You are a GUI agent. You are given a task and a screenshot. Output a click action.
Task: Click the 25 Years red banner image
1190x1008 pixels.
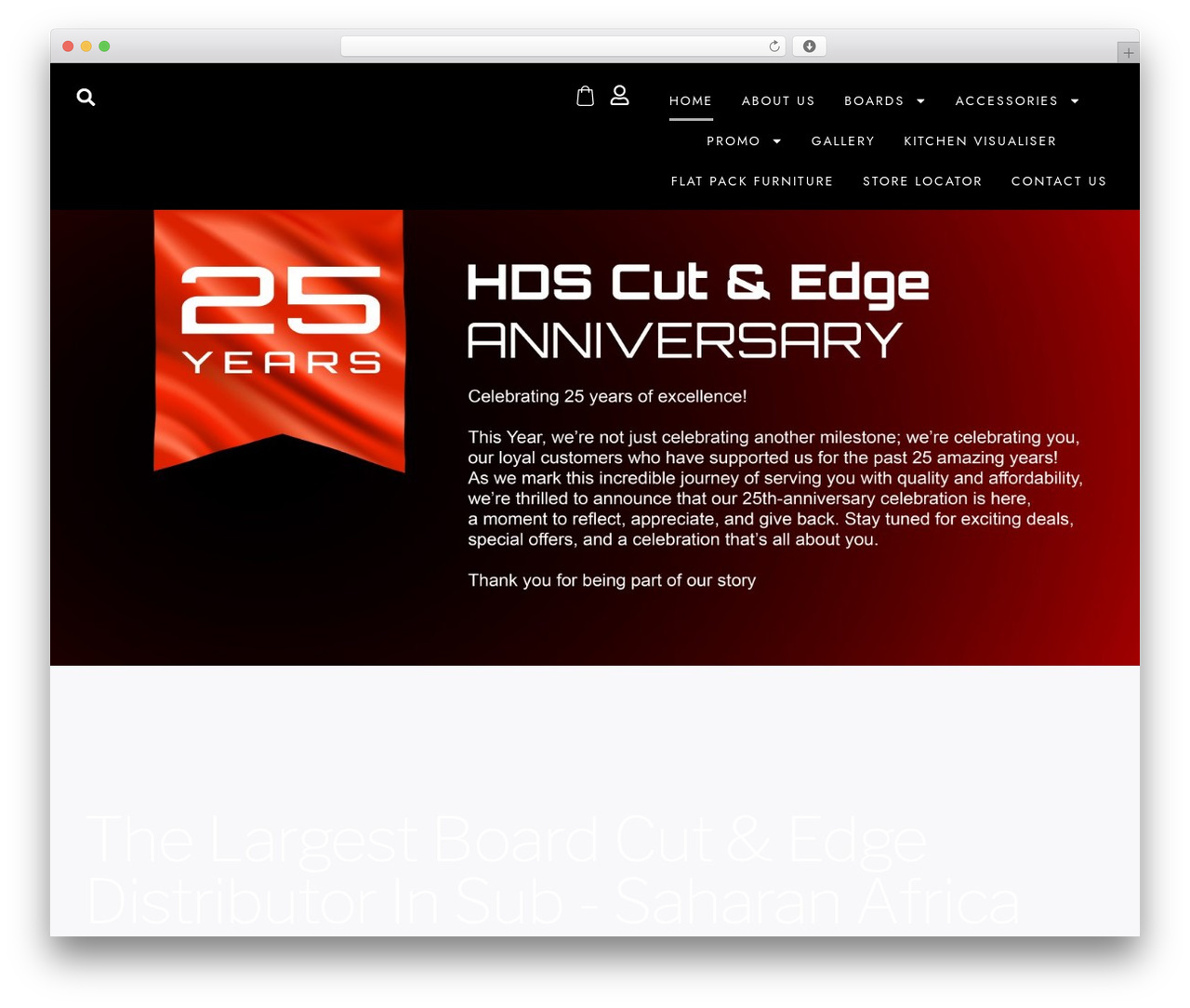tap(279, 340)
